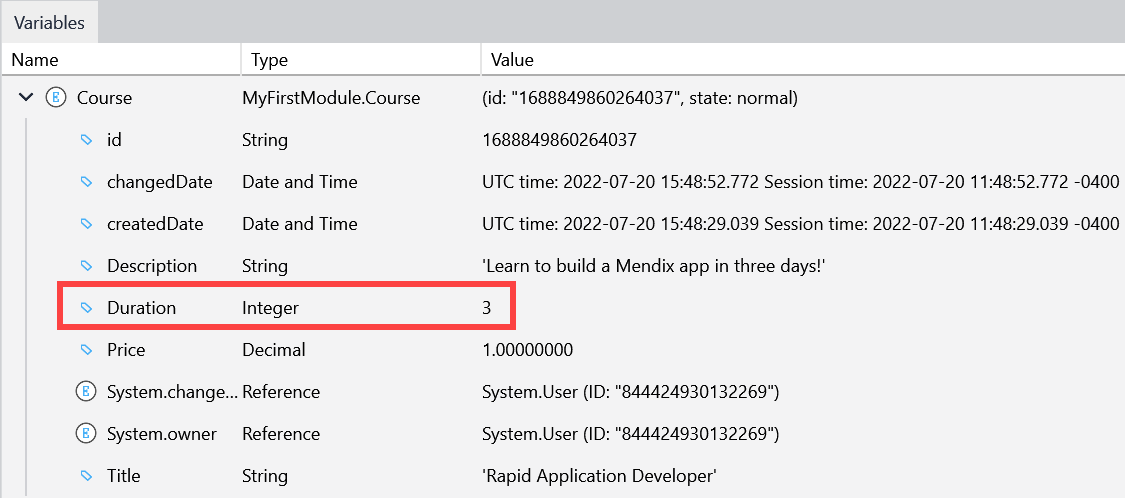Screen dimensions: 1125x498
Task: Click the Duration attribute tag icon
Action: [86, 308]
